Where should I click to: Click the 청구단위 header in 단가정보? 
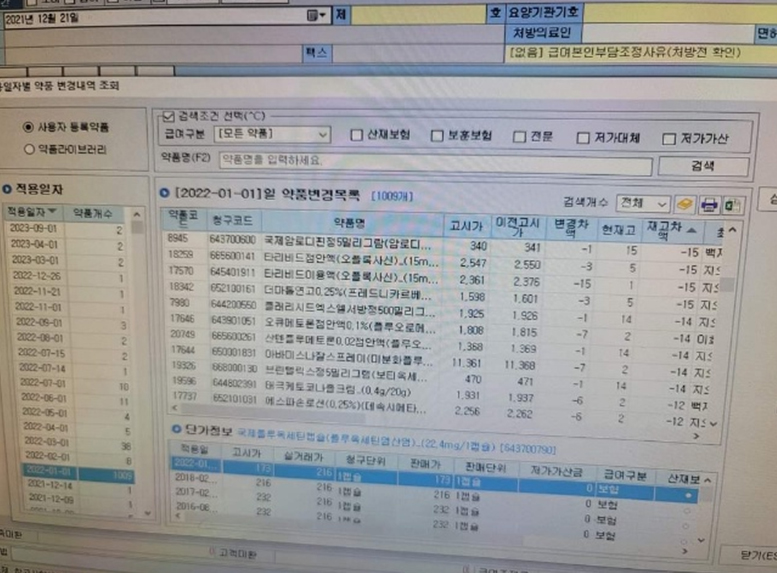(x=366, y=460)
